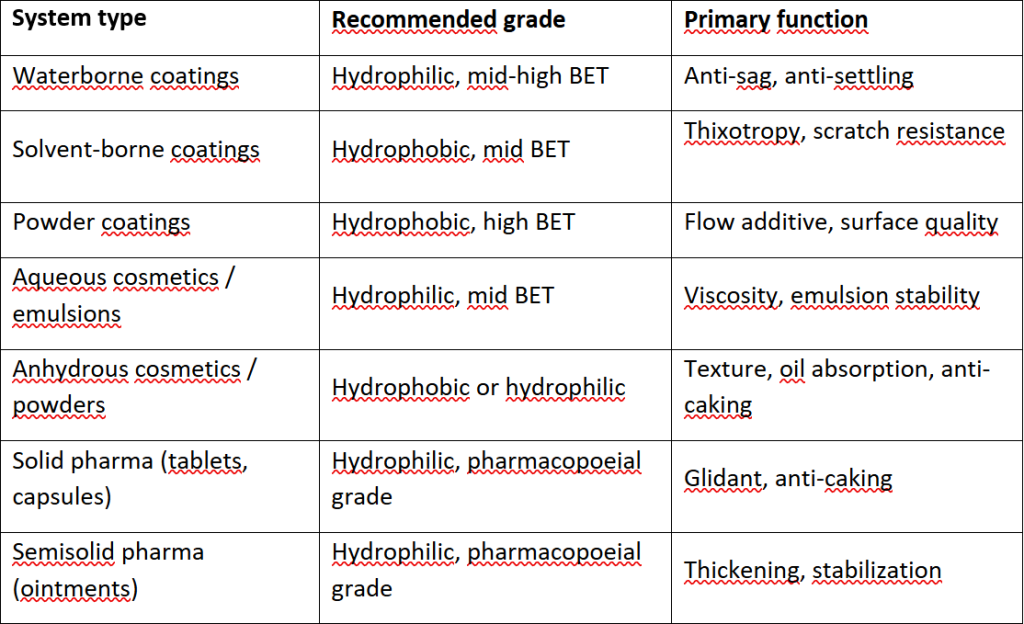Viewport: 1024px width, 624px height.
Task: Select the "Hydrophobic, high BET" cell
Action: click(453, 222)
